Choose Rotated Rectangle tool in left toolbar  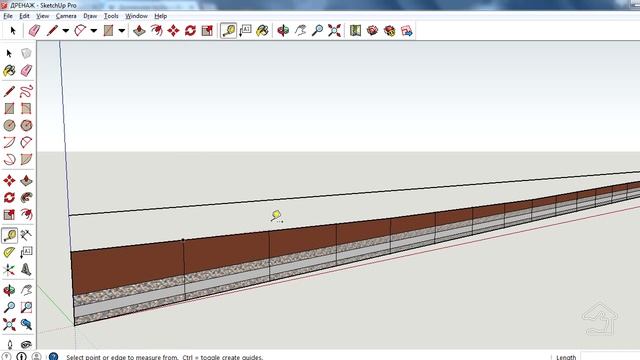(x=26, y=108)
